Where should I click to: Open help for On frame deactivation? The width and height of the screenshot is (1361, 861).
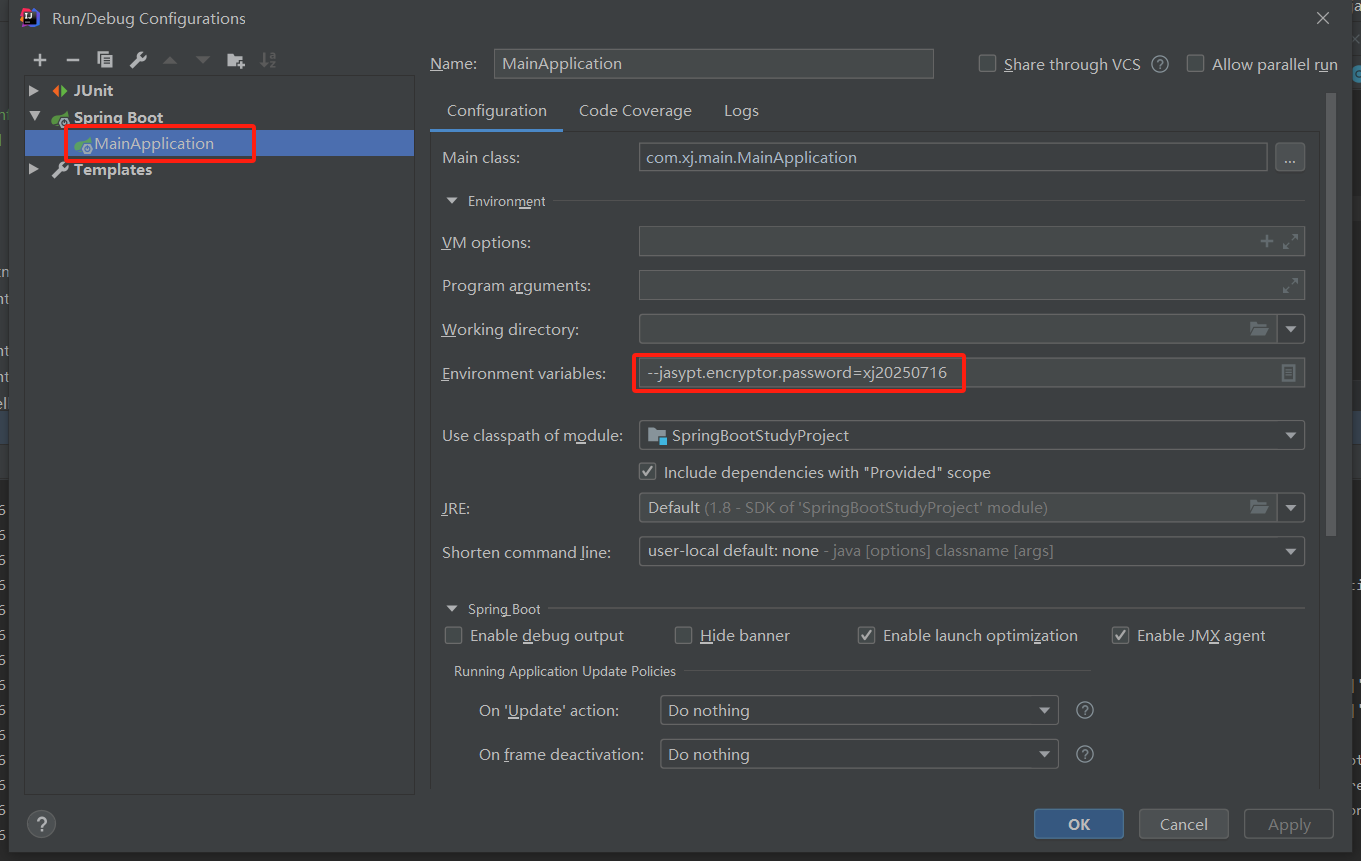tap(1084, 754)
